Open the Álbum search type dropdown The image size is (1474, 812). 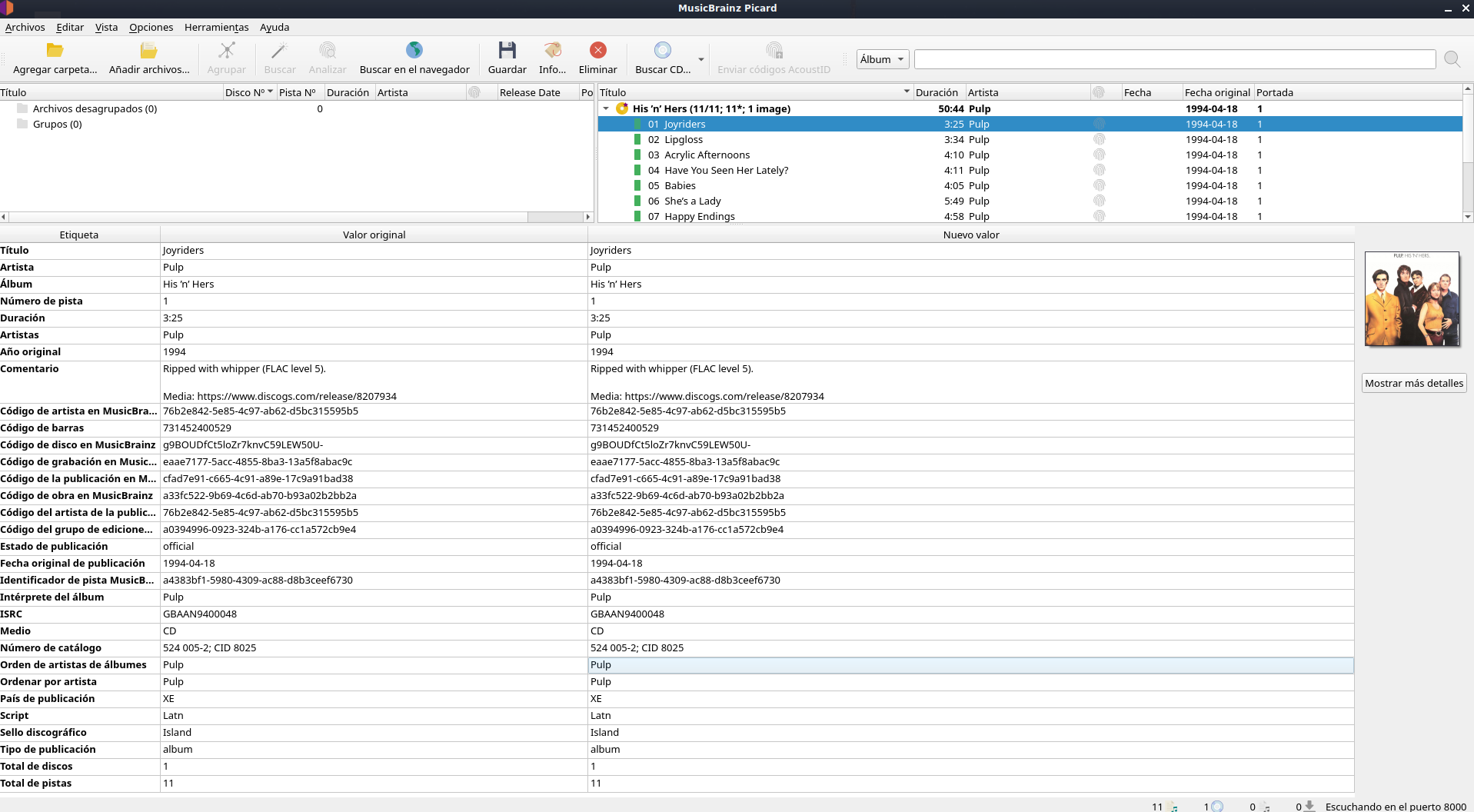pos(883,59)
